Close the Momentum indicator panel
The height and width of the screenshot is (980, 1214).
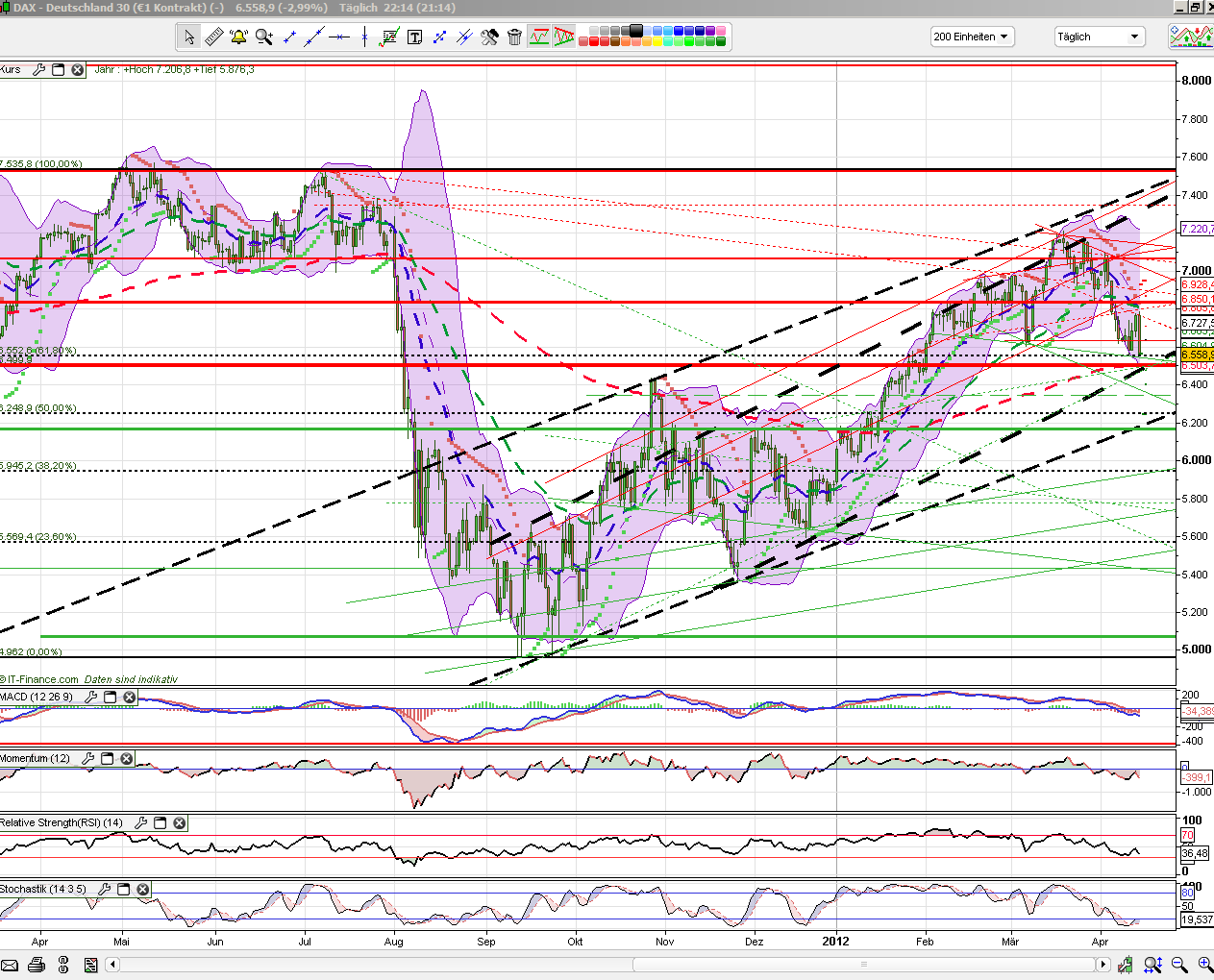pos(126,758)
